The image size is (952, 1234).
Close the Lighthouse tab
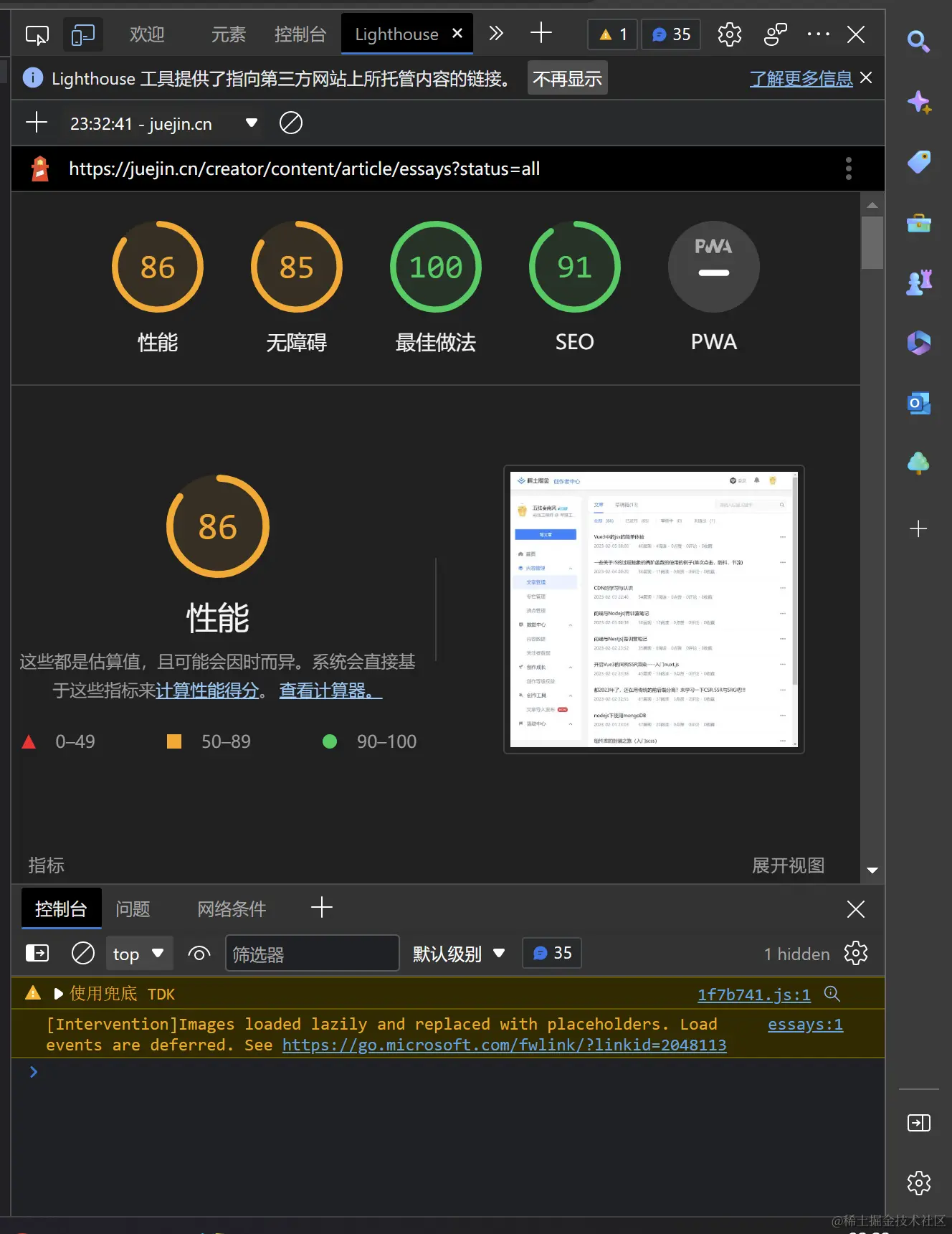coord(457,34)
